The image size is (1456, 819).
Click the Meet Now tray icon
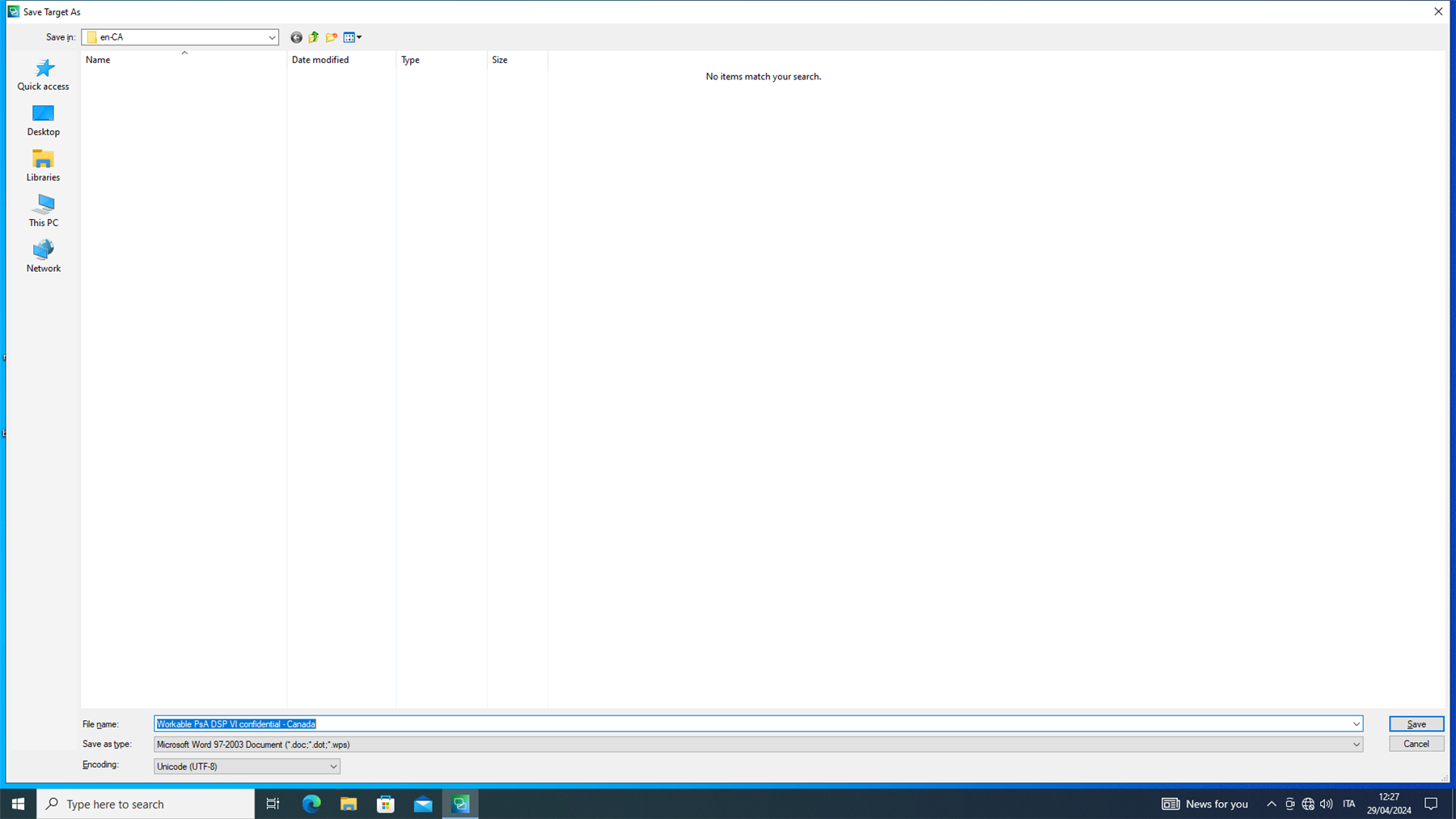pos(1290,804)
